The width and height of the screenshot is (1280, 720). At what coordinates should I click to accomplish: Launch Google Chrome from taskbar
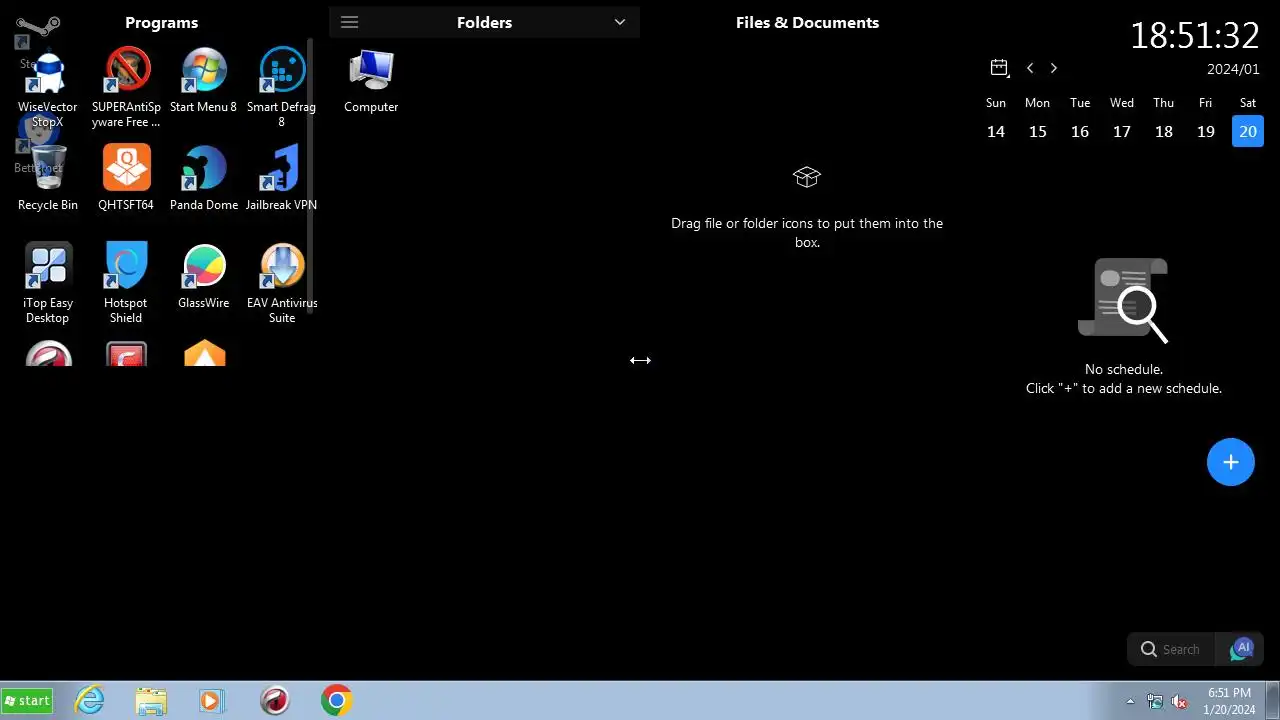pos(336,701)
